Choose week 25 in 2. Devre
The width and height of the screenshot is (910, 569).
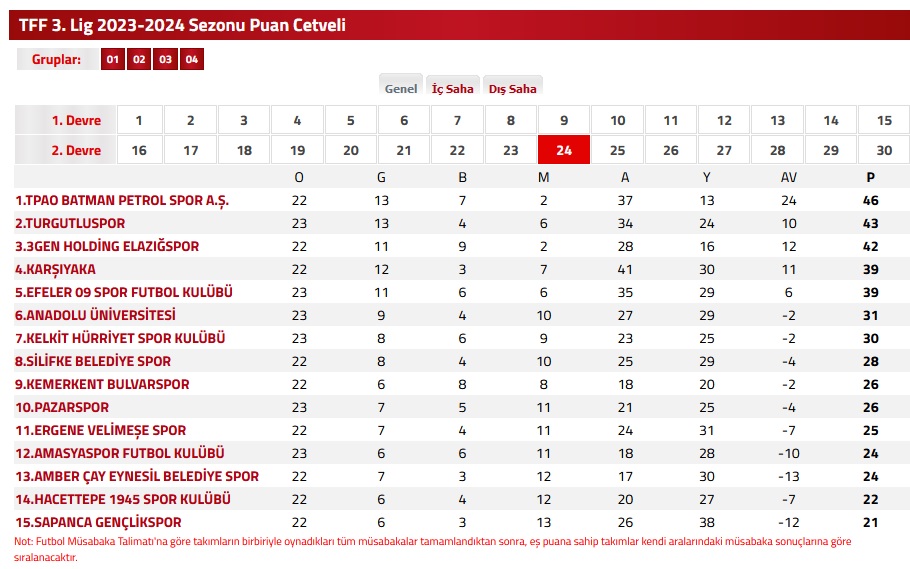(x=618, y=150)
